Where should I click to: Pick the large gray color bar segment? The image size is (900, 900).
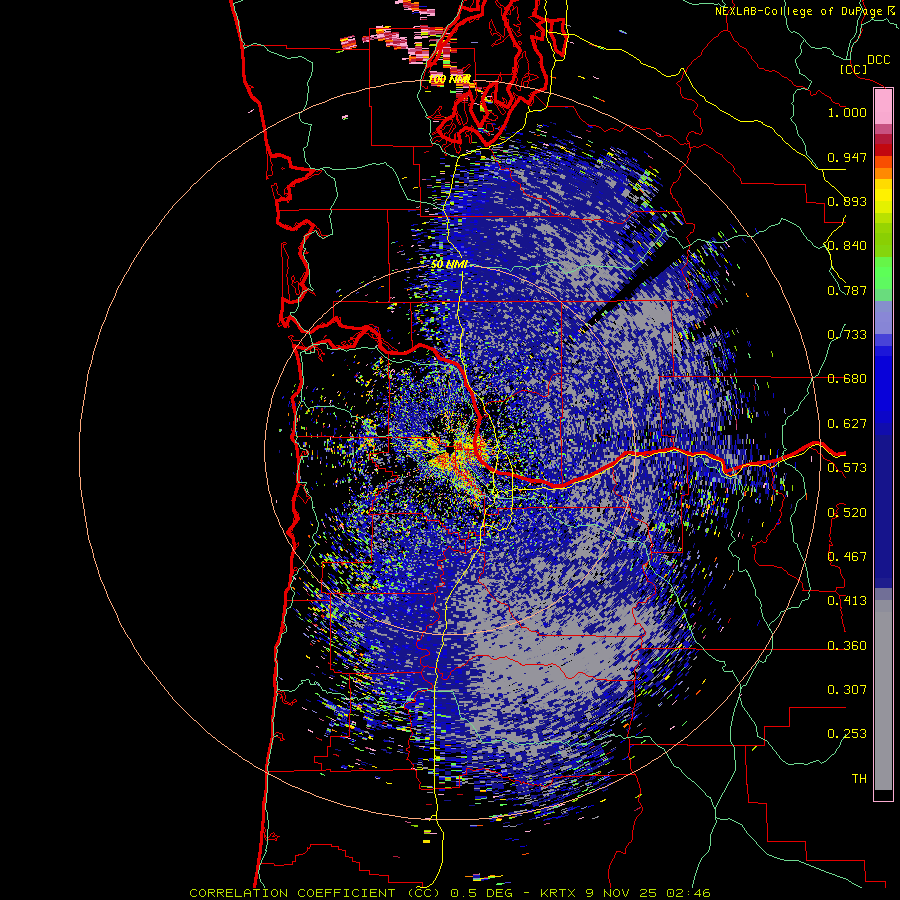tap(883, 695)
